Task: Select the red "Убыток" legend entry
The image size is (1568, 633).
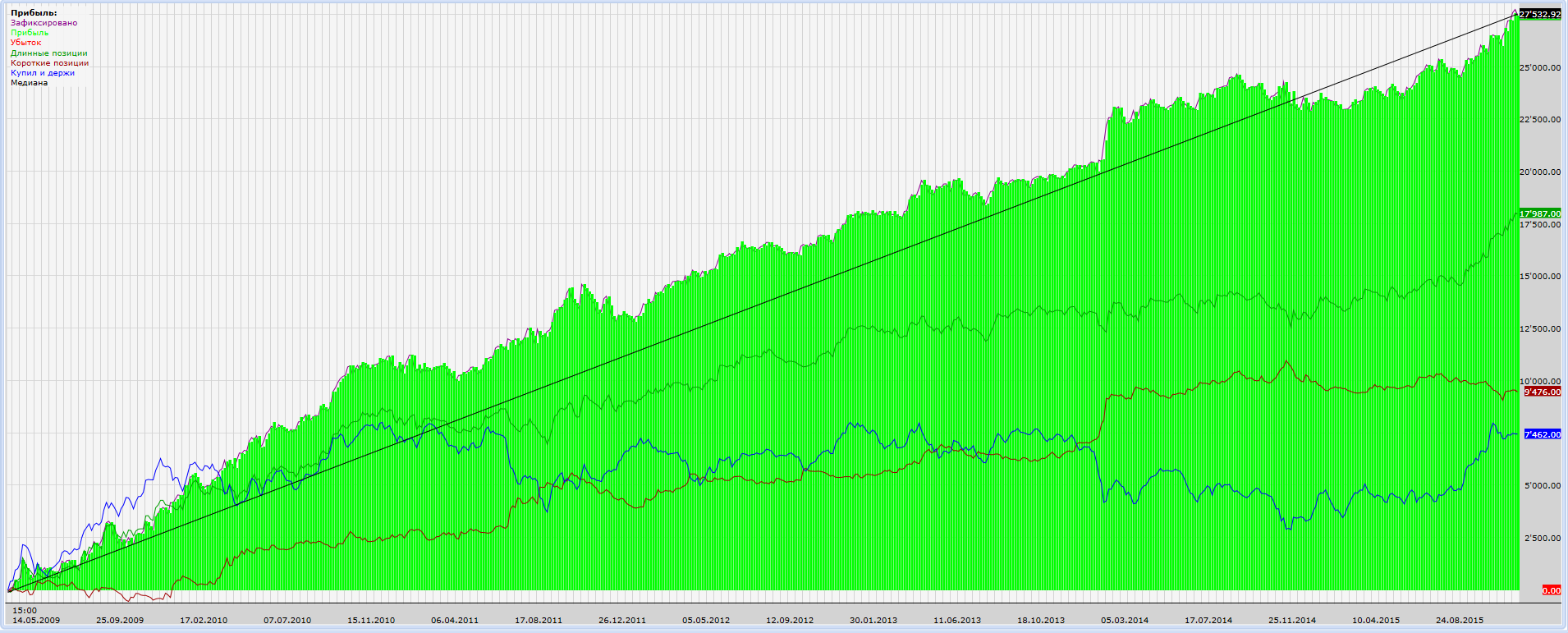Action: [x=25, y=43]
